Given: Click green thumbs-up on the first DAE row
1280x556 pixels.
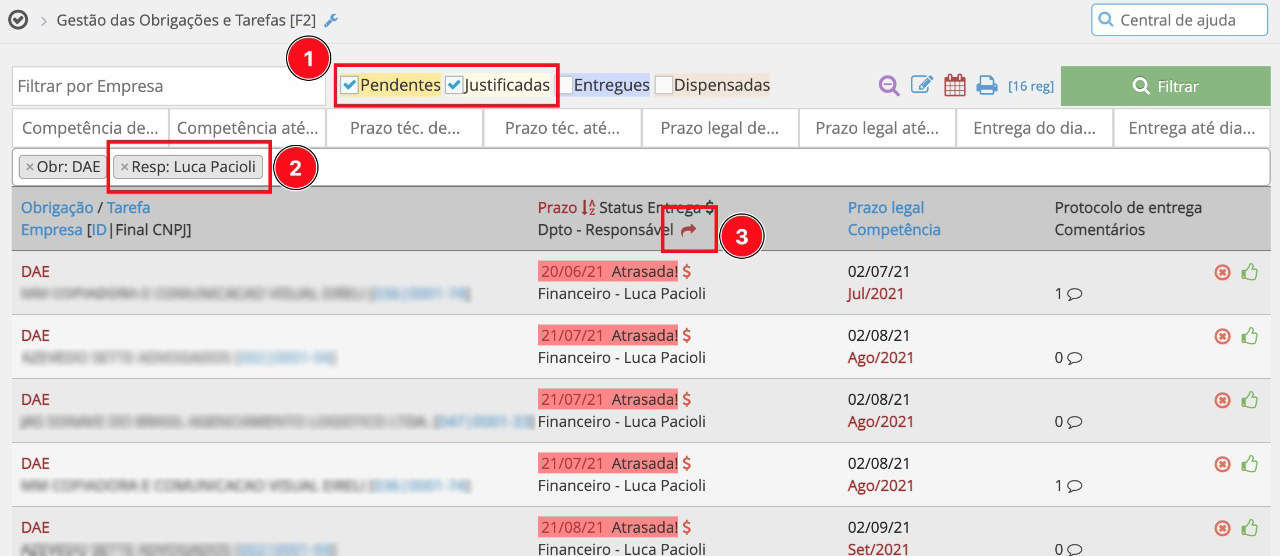Looking at the screenshot, I should pos(1249,272).
